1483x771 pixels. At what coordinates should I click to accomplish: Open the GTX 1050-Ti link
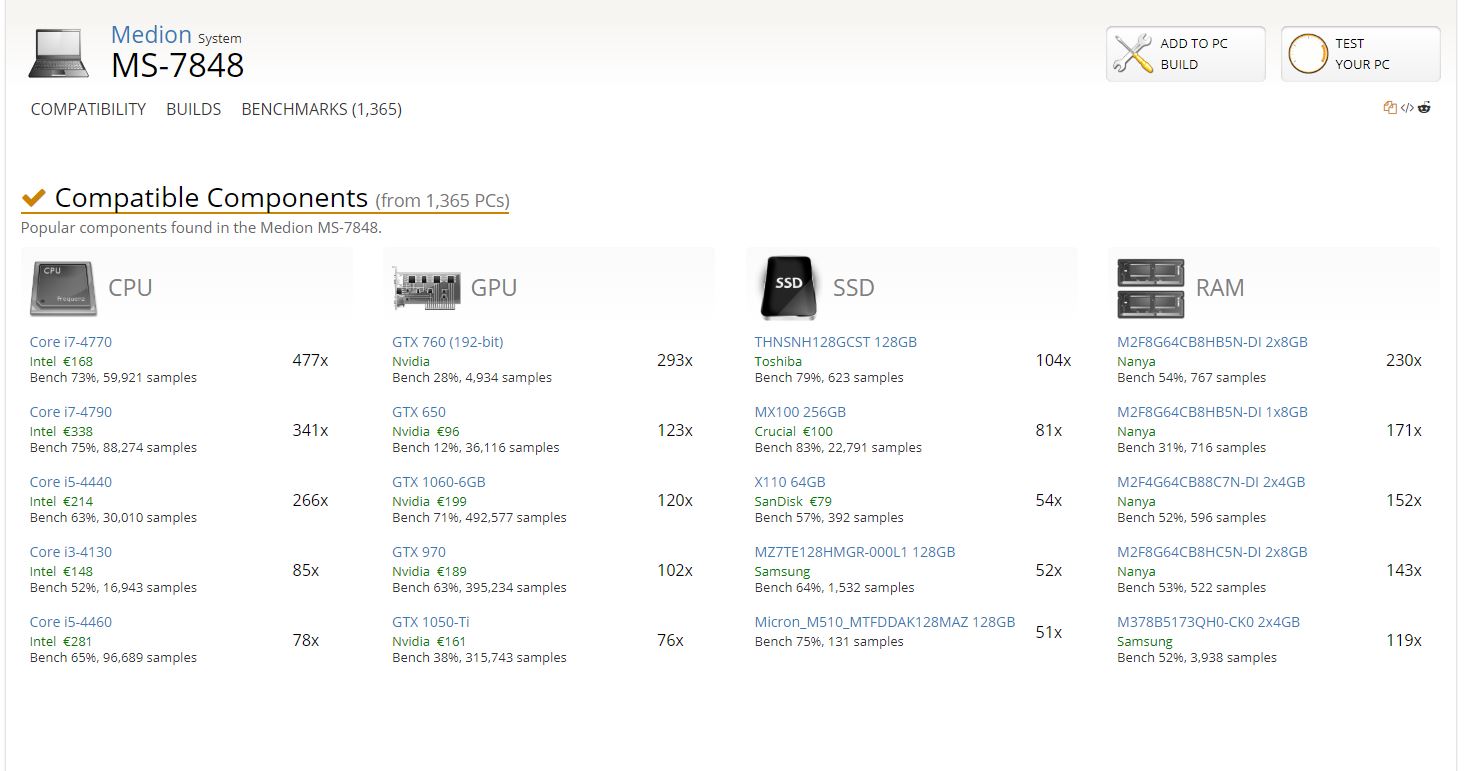[431, 622]
